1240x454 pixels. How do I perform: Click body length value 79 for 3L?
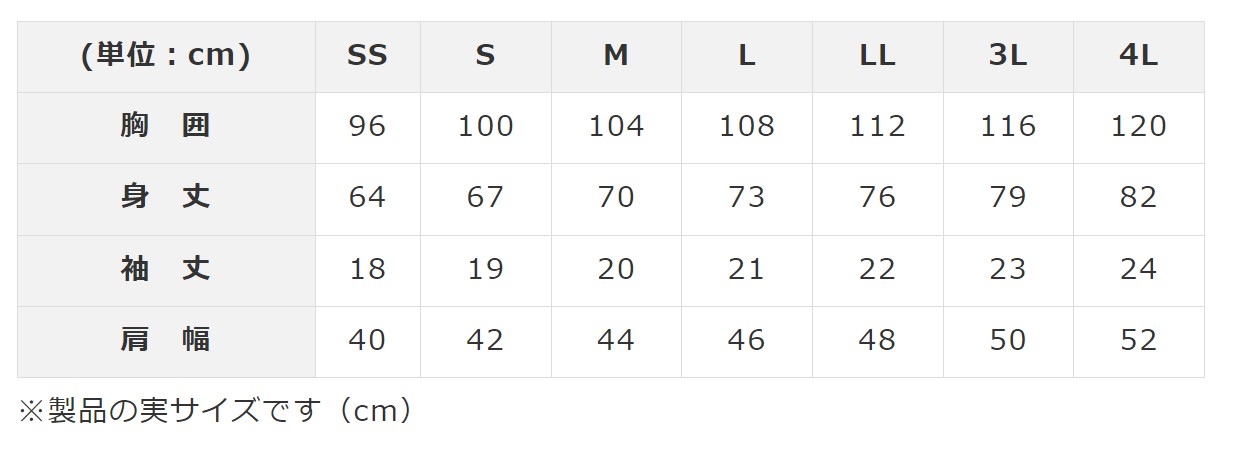1007,197
